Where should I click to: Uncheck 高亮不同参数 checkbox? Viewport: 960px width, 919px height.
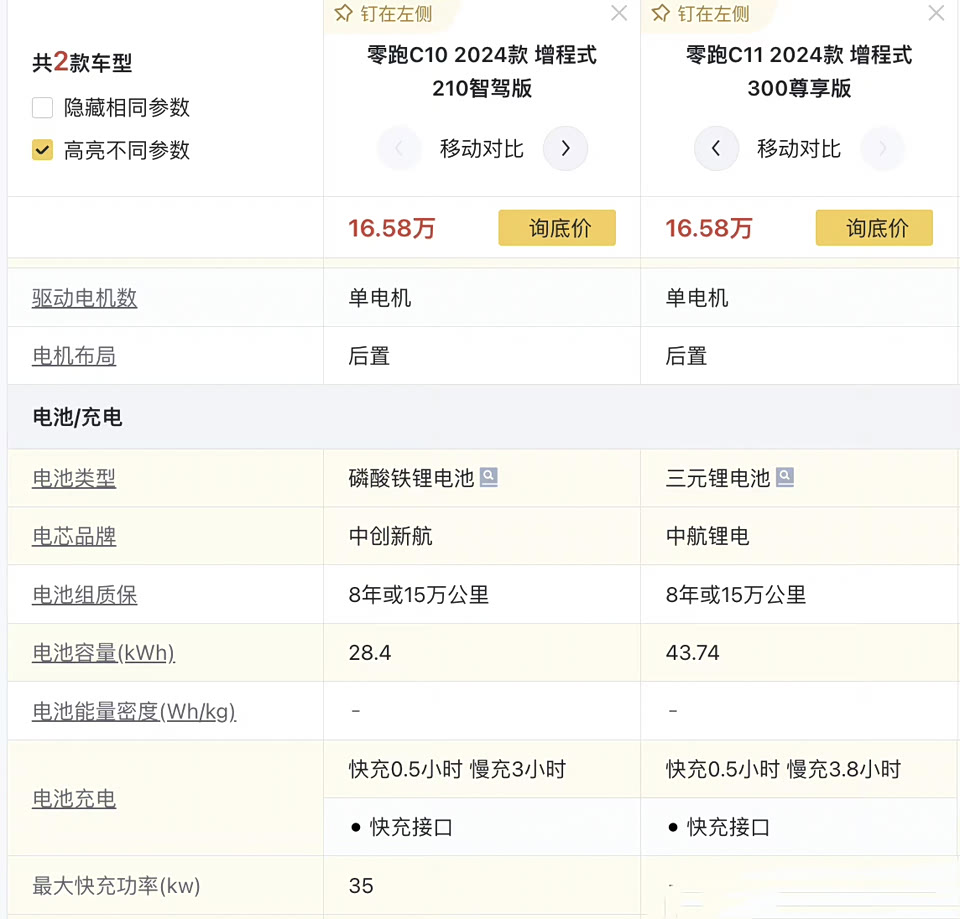[x=42, y=151]
